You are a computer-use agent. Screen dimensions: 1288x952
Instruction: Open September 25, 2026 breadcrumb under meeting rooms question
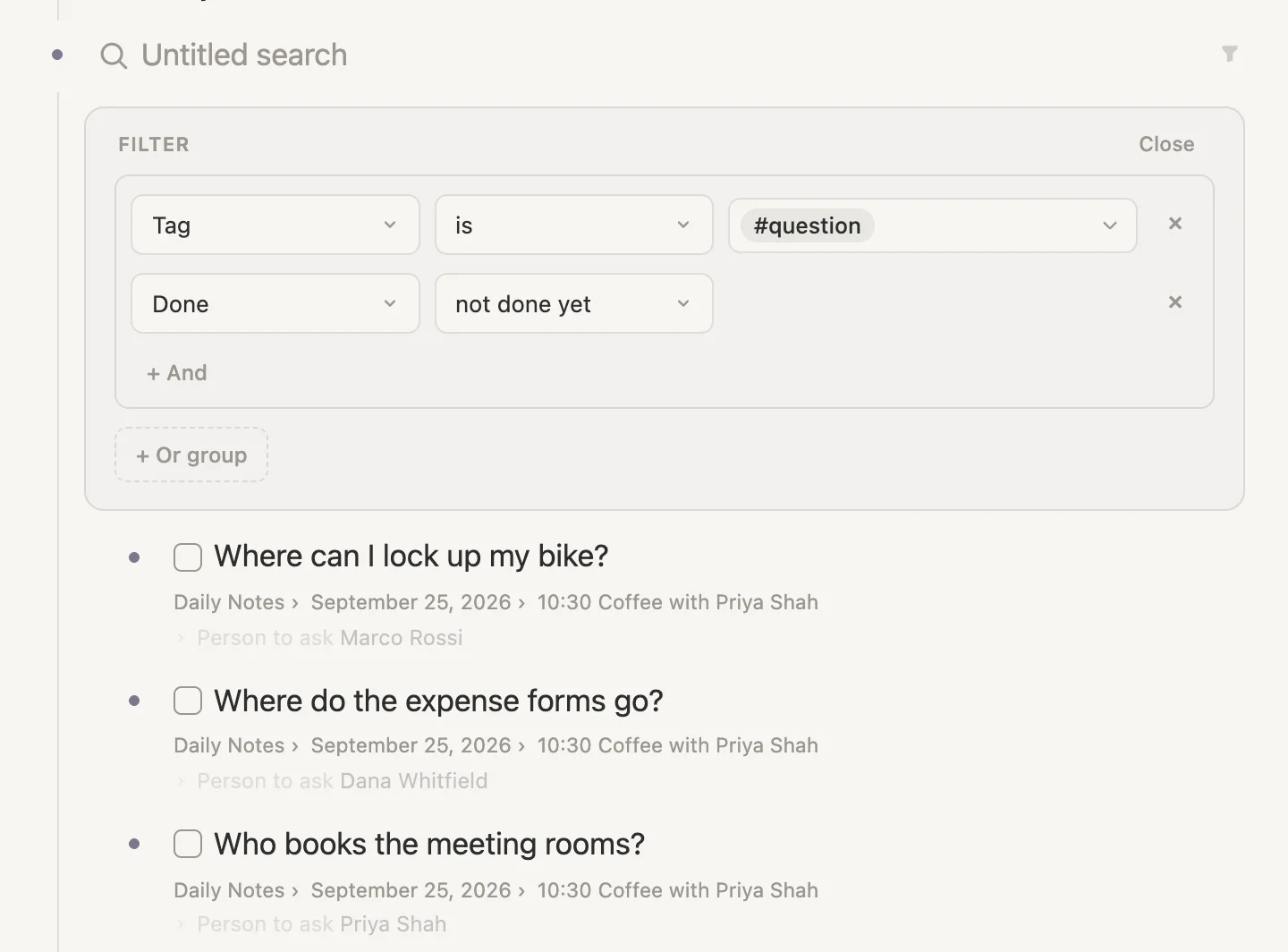point(411,890)
